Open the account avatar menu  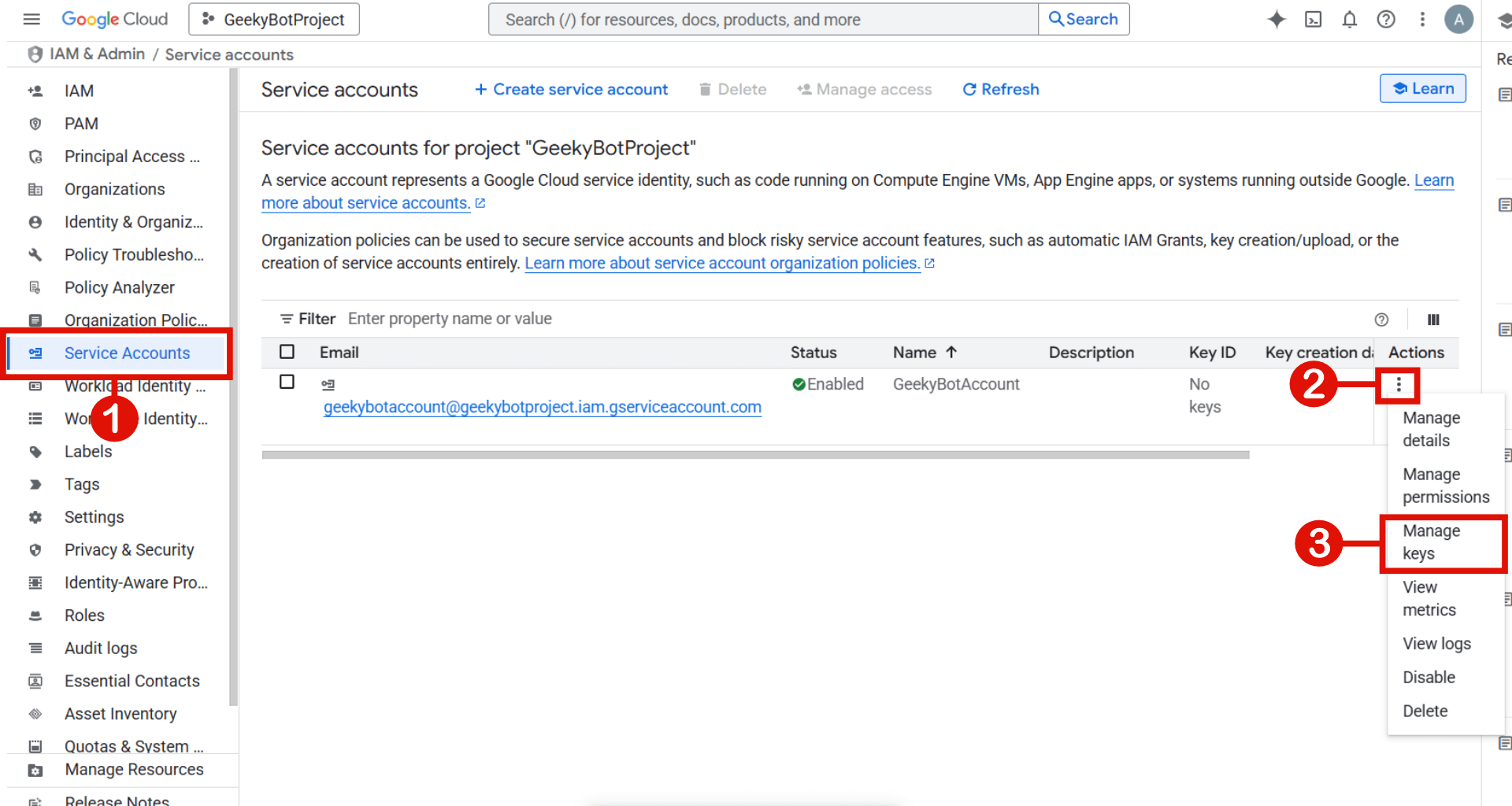[x=1458, y=19]
